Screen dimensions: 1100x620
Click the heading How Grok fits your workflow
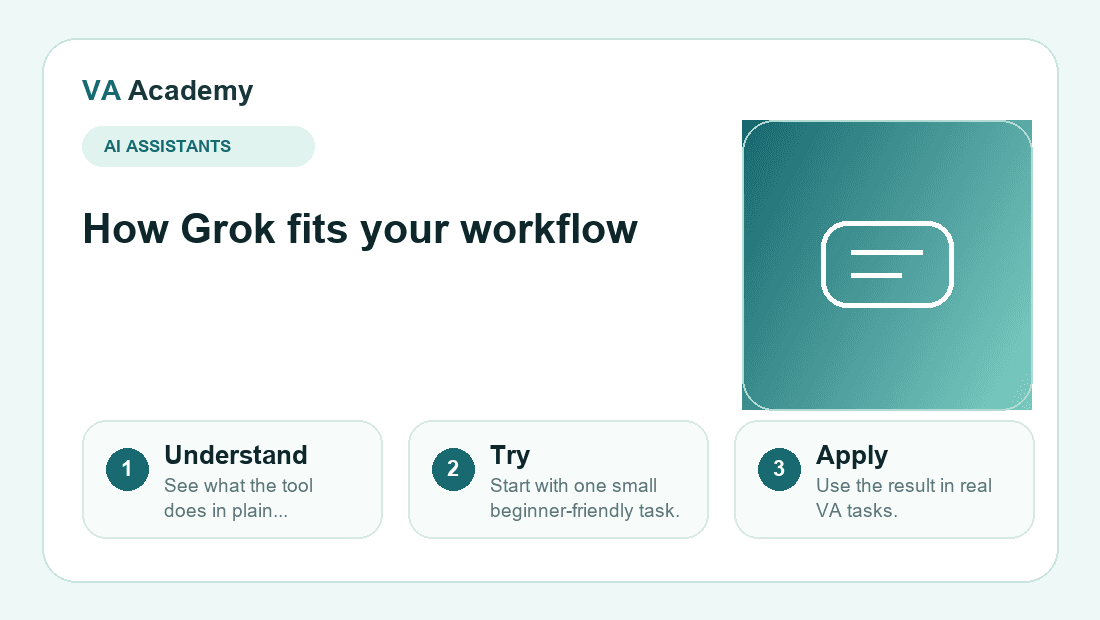[360, 229]
